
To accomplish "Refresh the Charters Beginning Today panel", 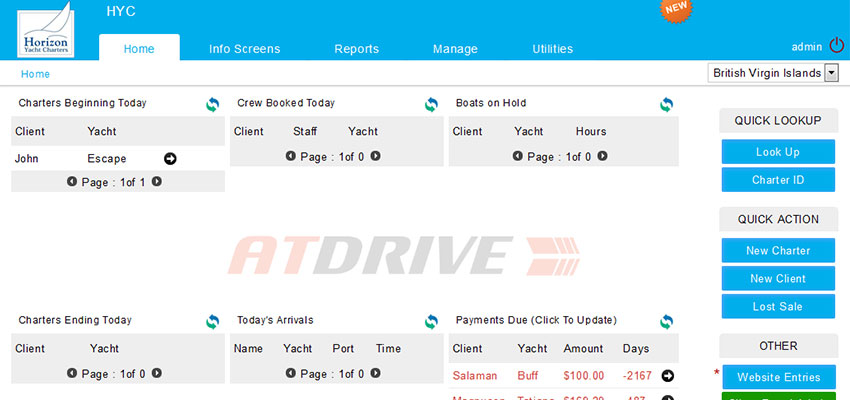I will [x=212, y=105].
